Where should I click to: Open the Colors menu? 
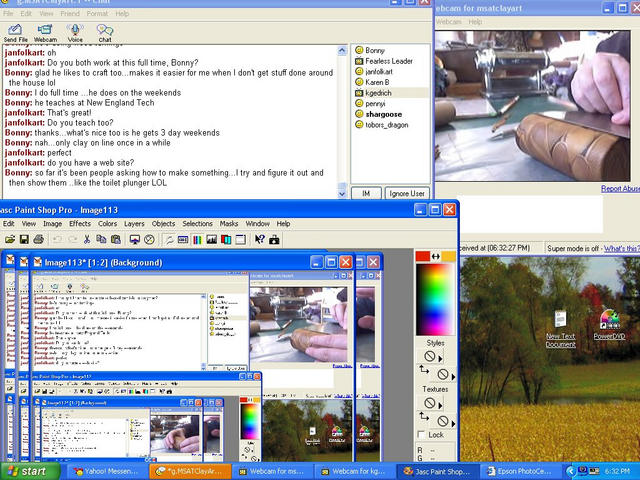[107, 224]
